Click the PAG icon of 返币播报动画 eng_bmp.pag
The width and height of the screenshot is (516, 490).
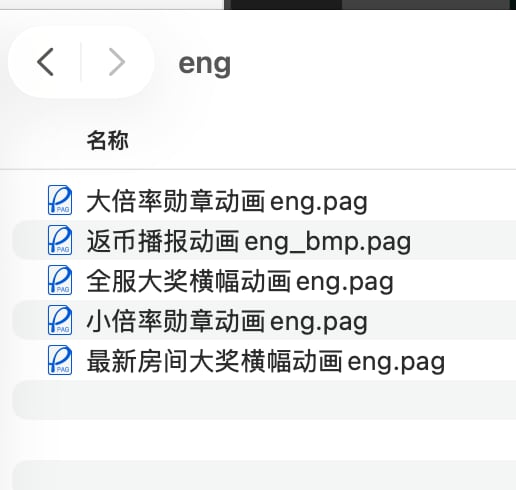tap(60, 240)
